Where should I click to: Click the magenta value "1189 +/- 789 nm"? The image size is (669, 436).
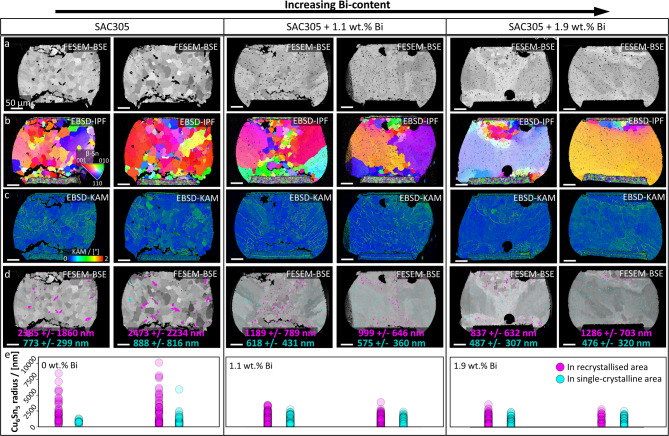pos(279,333)
